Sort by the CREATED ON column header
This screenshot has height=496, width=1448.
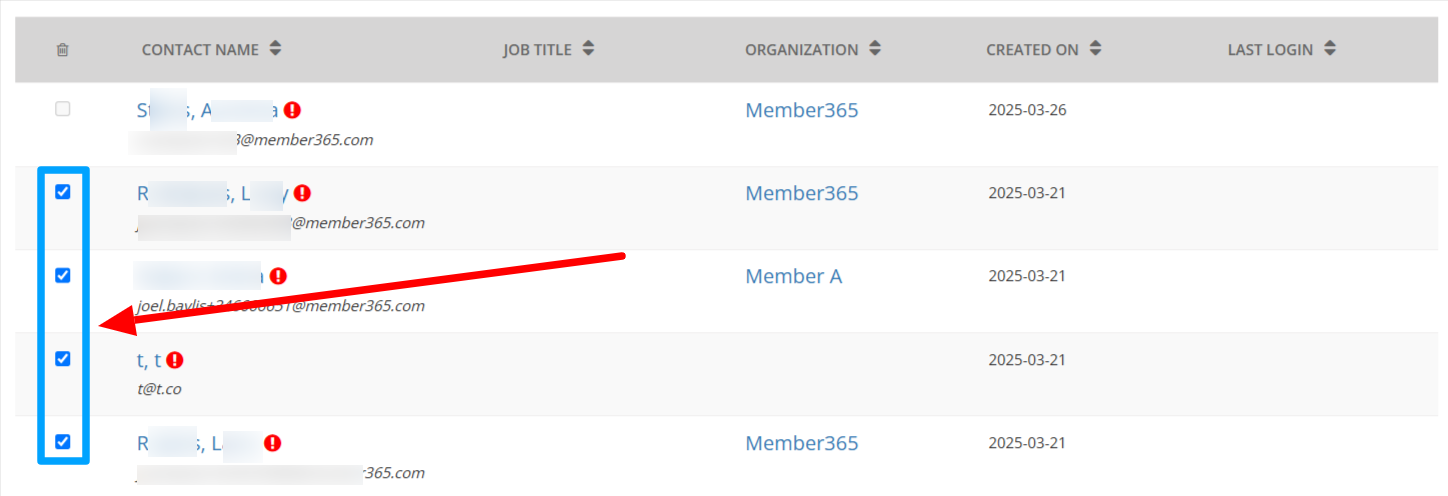1032,49
